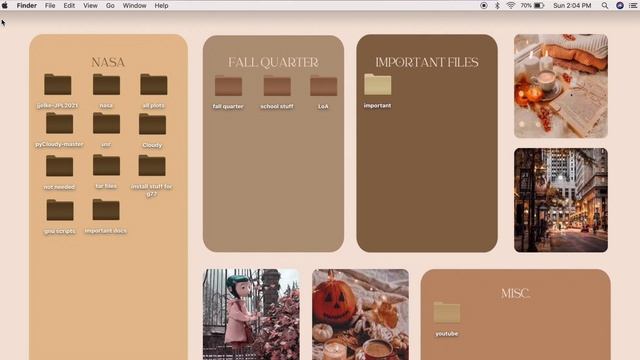Open the View menu
This screenshot has height=360, width=640.
click(x=90, y=5)
